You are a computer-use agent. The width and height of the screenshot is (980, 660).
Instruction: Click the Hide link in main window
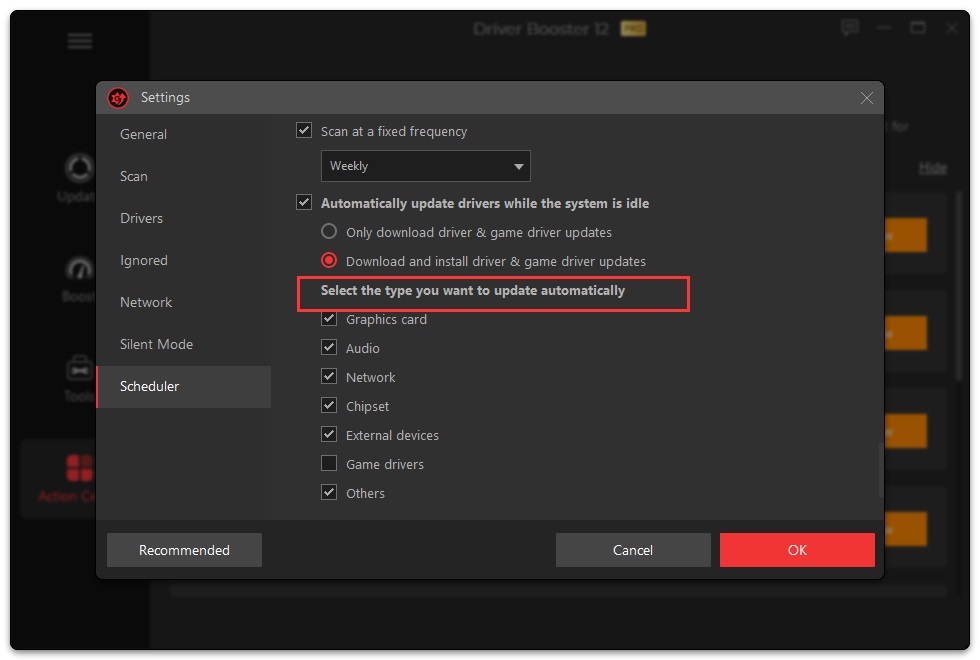(932, 168)
